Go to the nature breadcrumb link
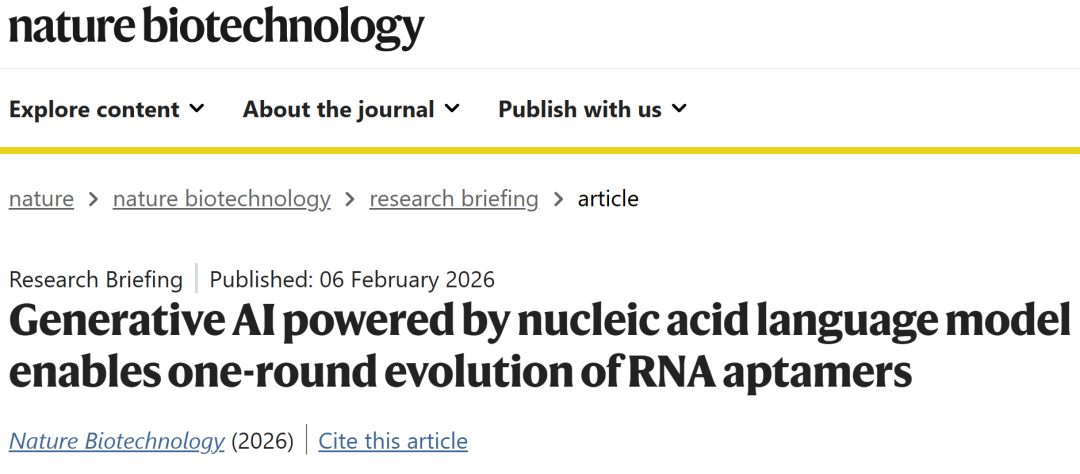Screen dimensions: 1080x474 point(41,199)
